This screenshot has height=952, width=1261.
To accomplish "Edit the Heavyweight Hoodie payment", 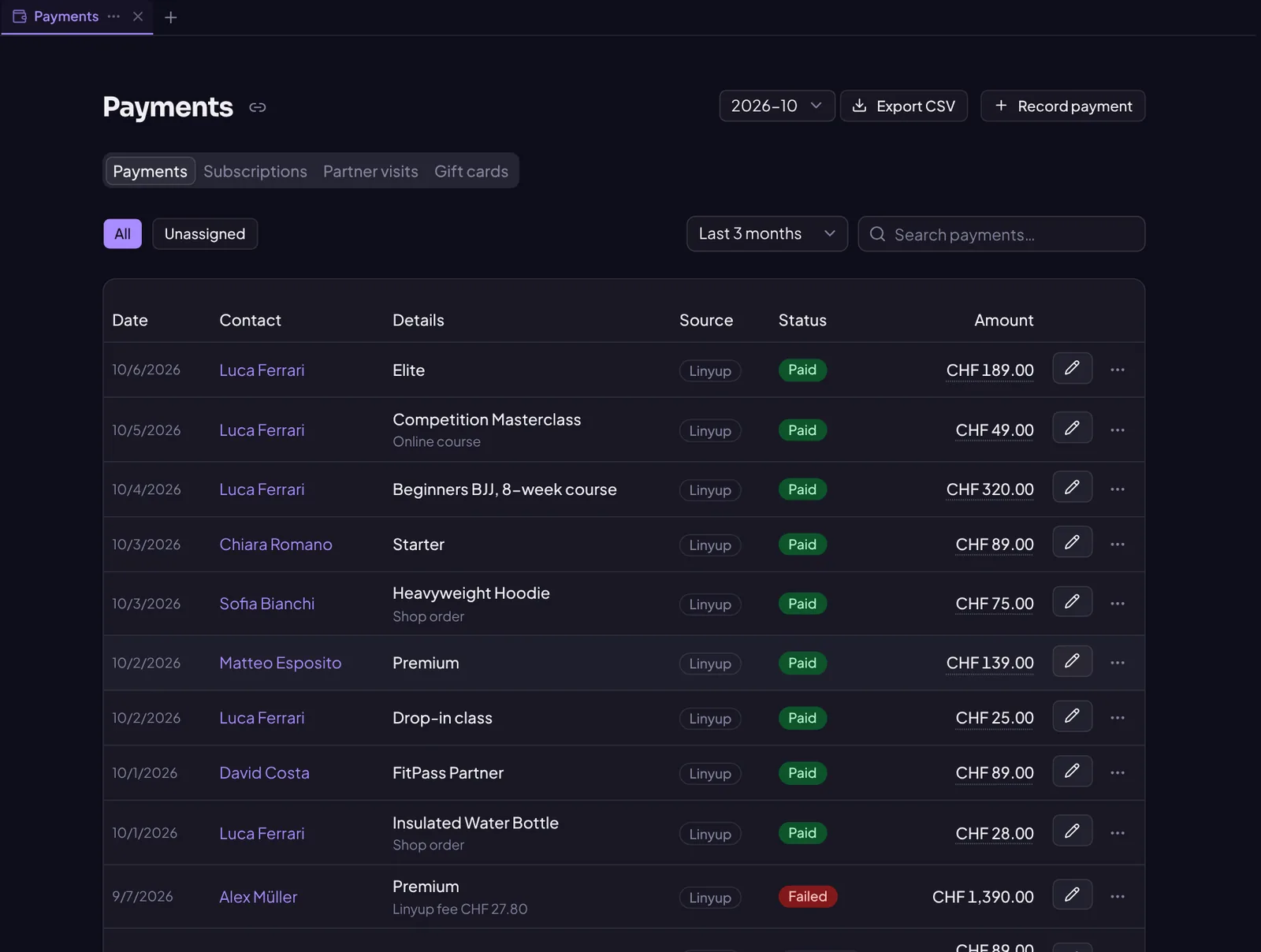I will 1072,602.
